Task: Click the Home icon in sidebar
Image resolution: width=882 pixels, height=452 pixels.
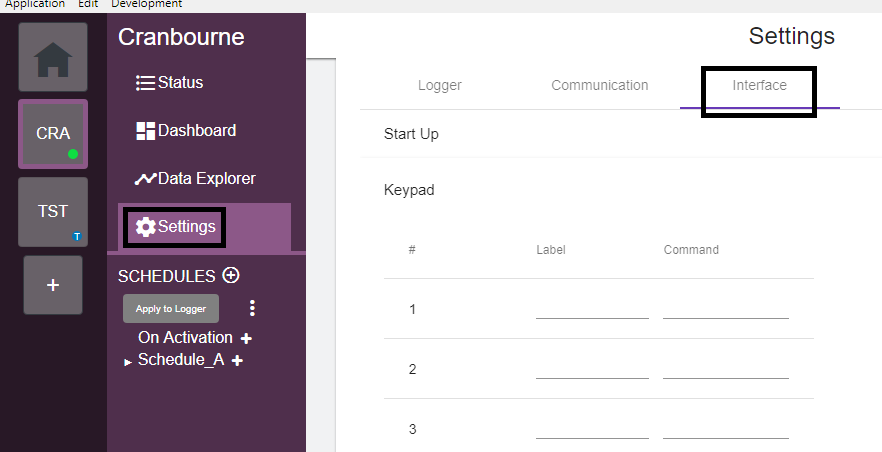Action: (x=53, y=57)
